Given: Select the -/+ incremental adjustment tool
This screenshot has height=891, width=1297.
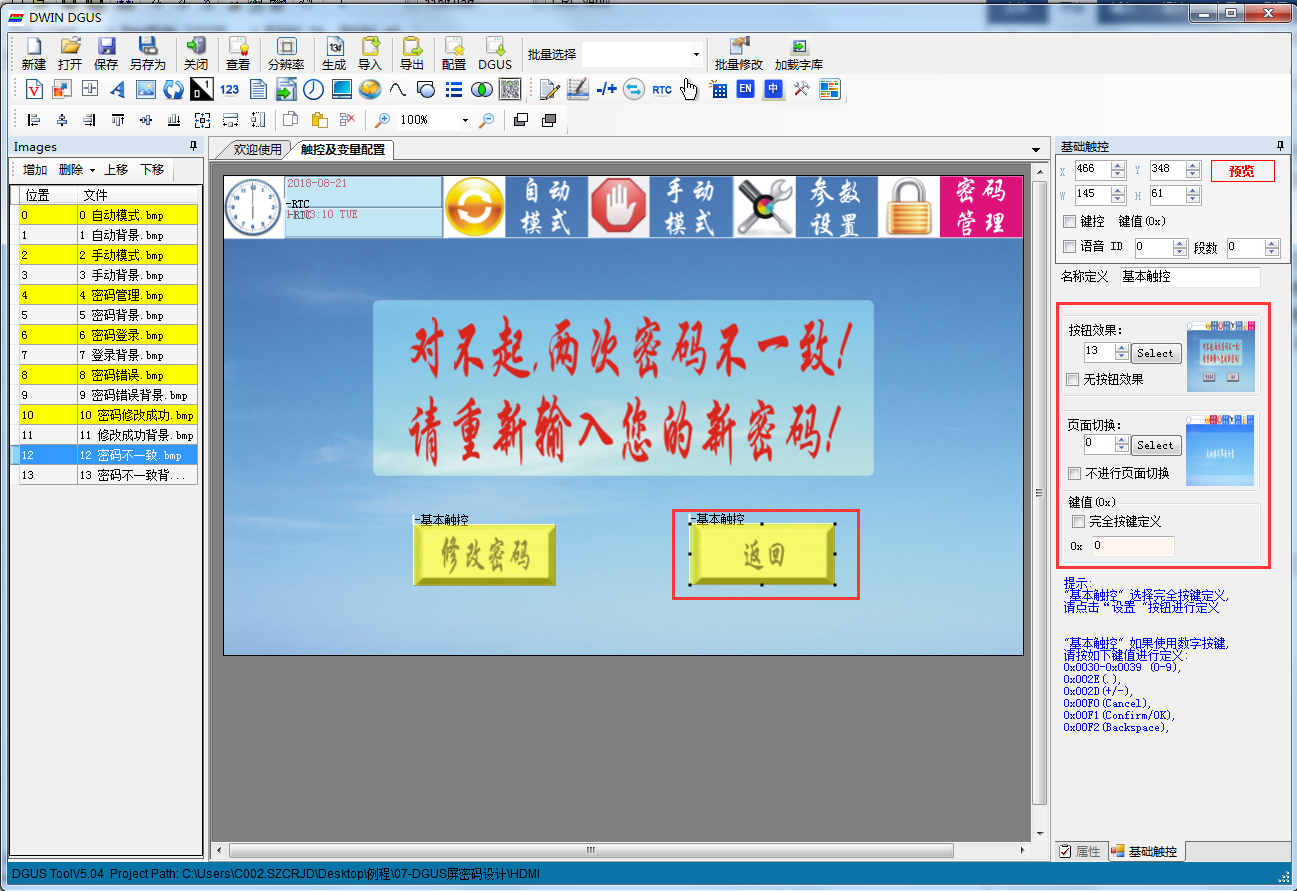Looking at the screenshot, I should [606, 90].
